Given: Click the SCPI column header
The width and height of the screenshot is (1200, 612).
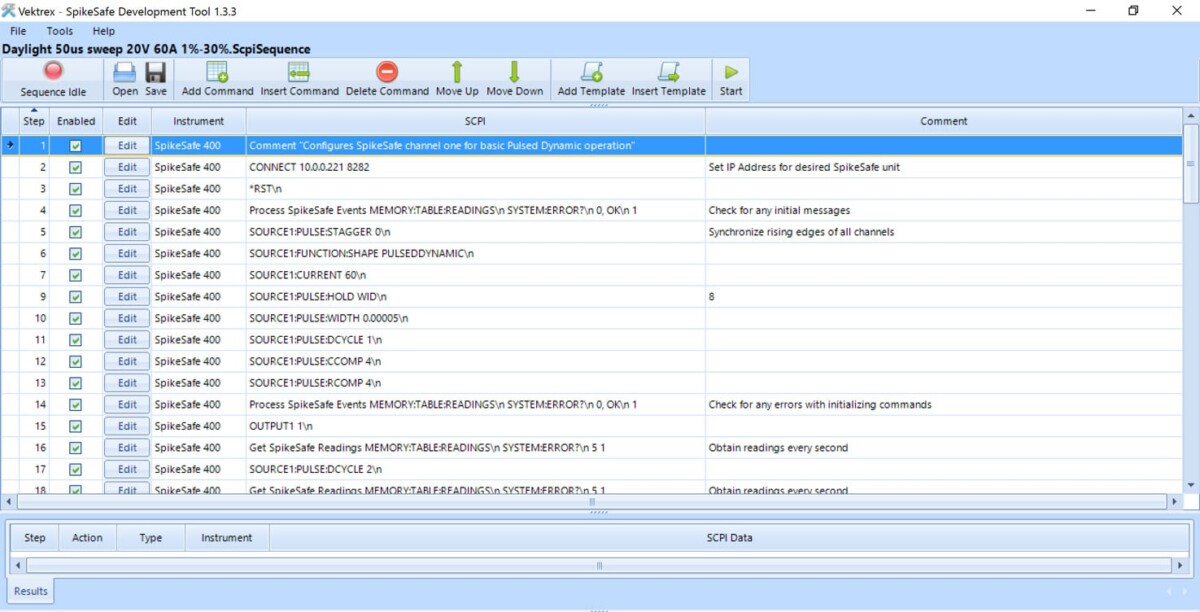Looking at the screenshot, I should click(x=475, y=121).
